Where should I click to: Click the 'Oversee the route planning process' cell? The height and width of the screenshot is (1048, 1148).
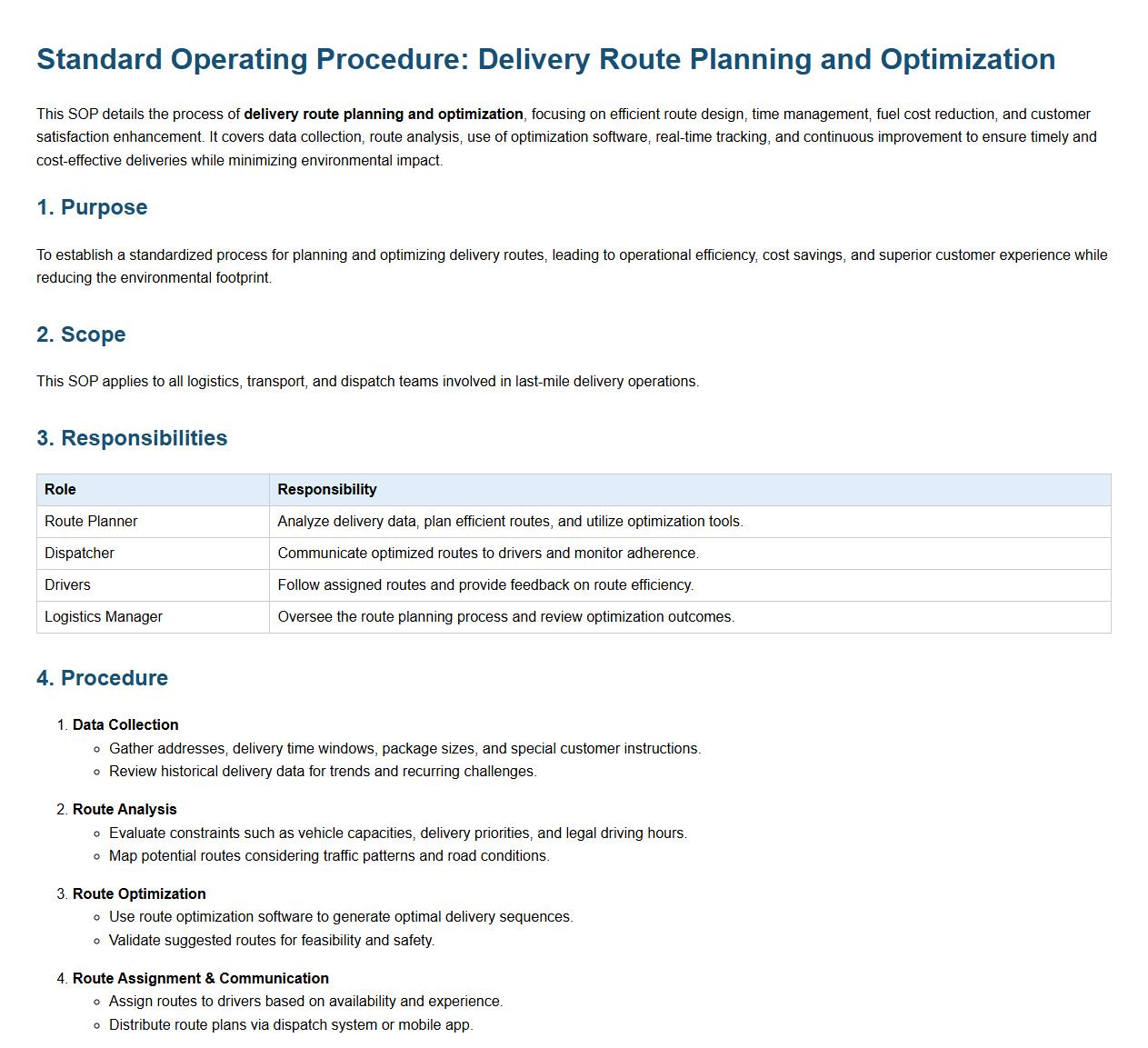tap(505, 617)
